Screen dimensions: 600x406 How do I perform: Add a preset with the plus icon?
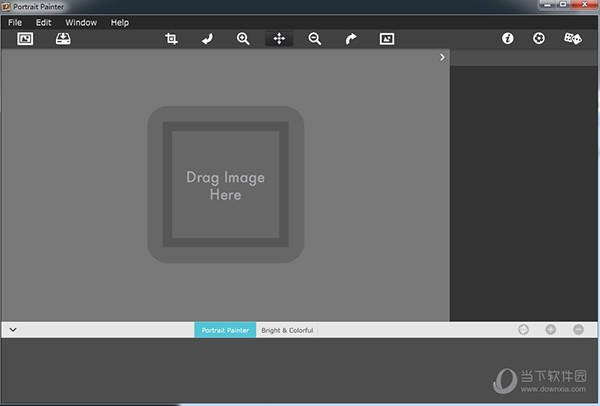click(551, 329)
